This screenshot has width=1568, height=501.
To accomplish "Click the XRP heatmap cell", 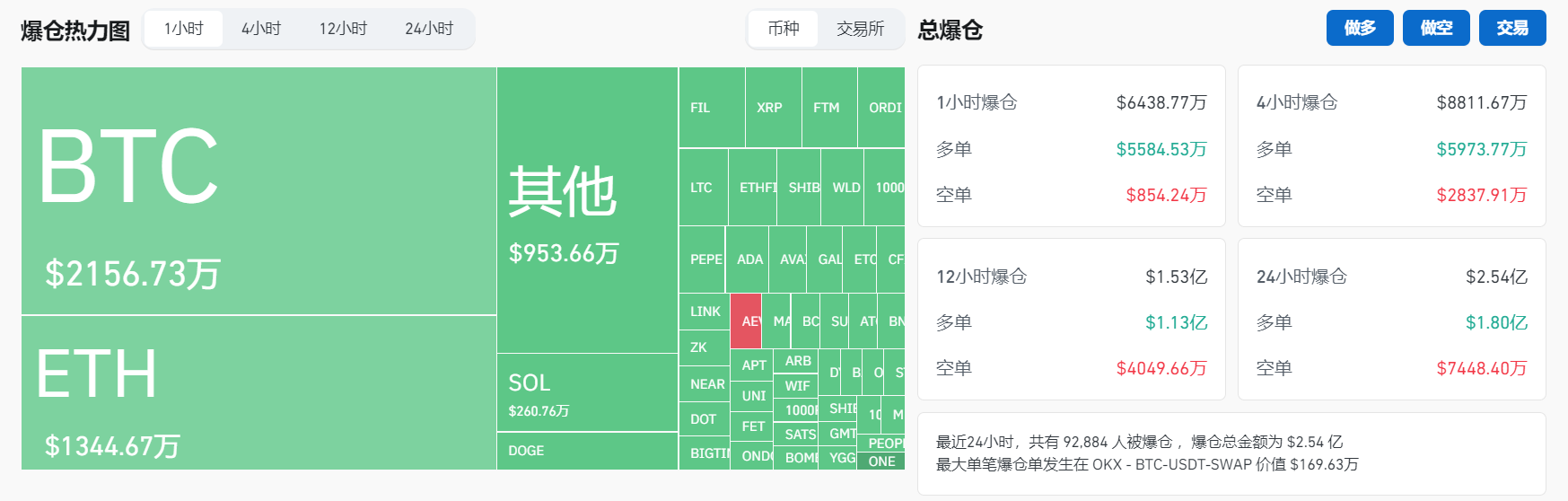I will (772, 108).
